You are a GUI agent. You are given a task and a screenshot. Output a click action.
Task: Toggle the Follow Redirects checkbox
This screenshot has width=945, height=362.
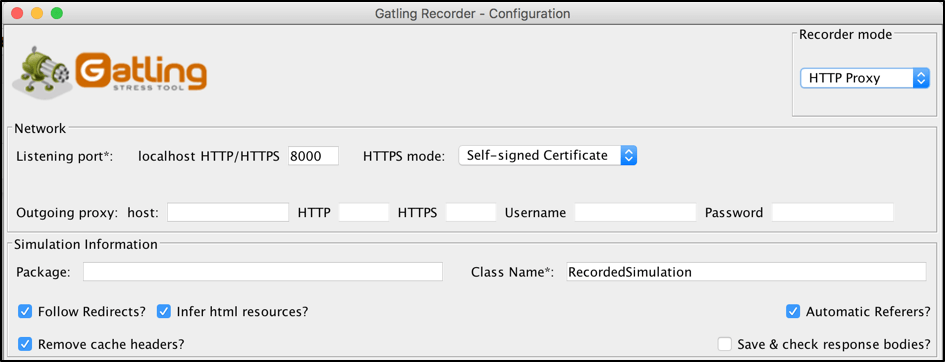[x=25, y=311]
